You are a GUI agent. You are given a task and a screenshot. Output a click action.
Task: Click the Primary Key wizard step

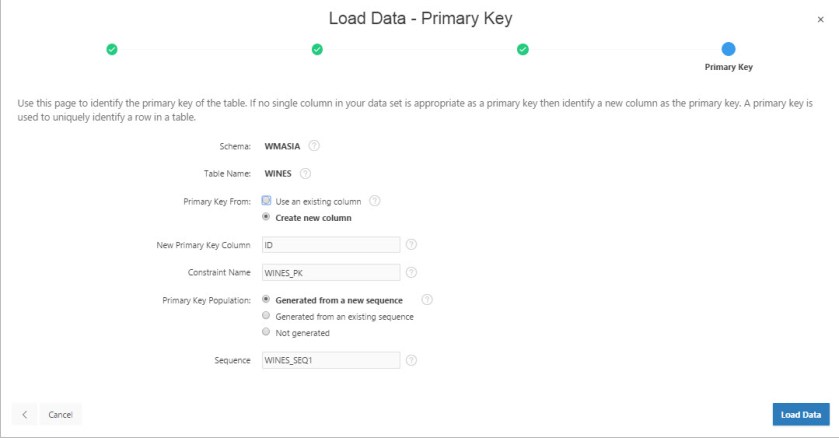[x=728, y=48]
